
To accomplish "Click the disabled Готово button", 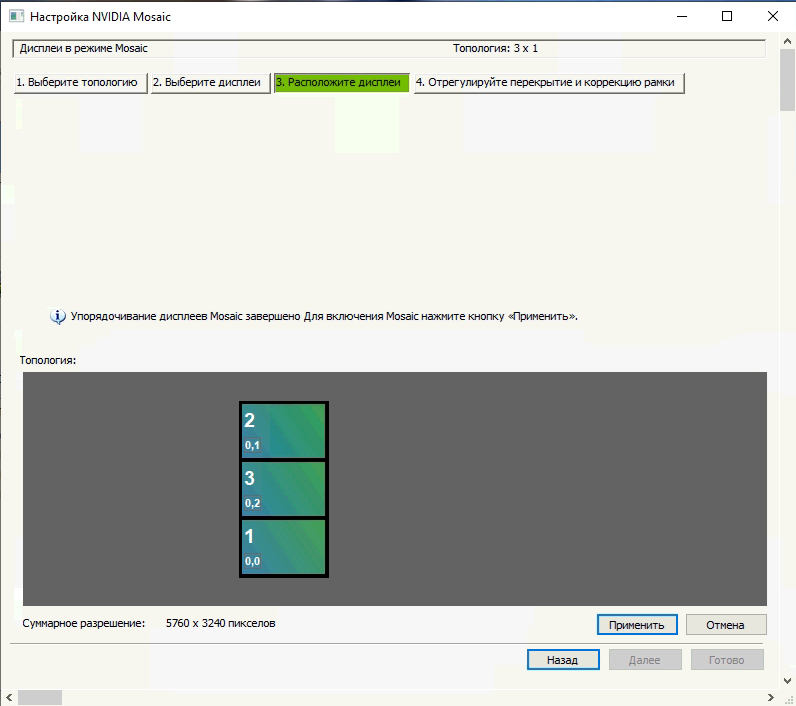I will 726,660.
